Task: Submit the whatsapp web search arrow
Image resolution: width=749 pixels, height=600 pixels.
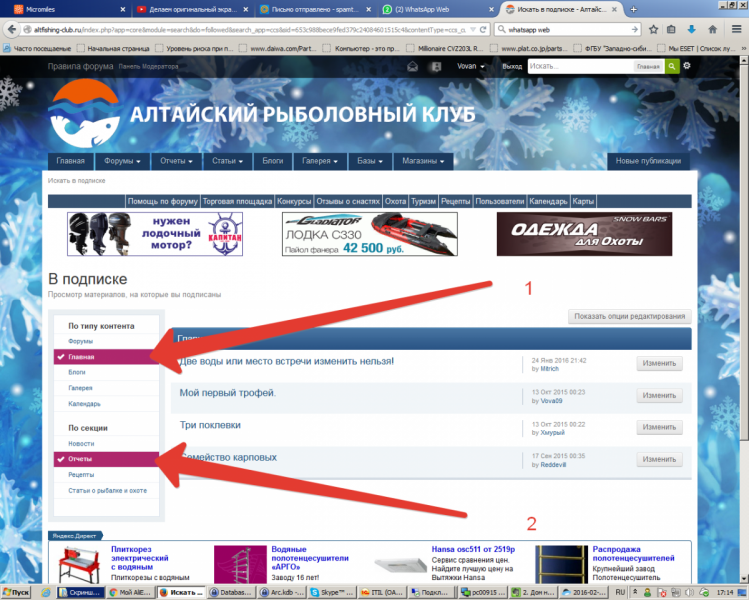Action: [x=634, y=30]
